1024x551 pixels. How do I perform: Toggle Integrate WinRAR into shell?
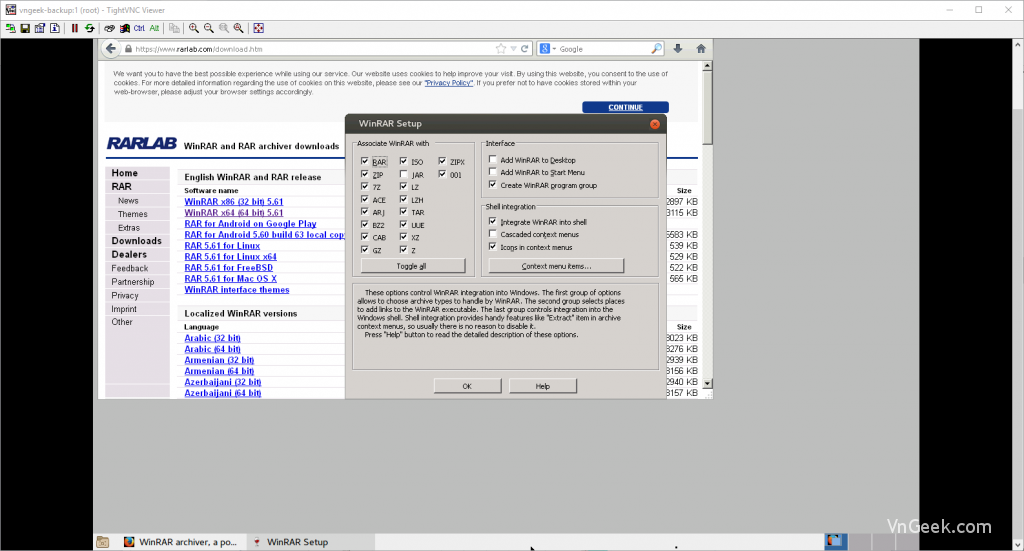pos(493,221)
